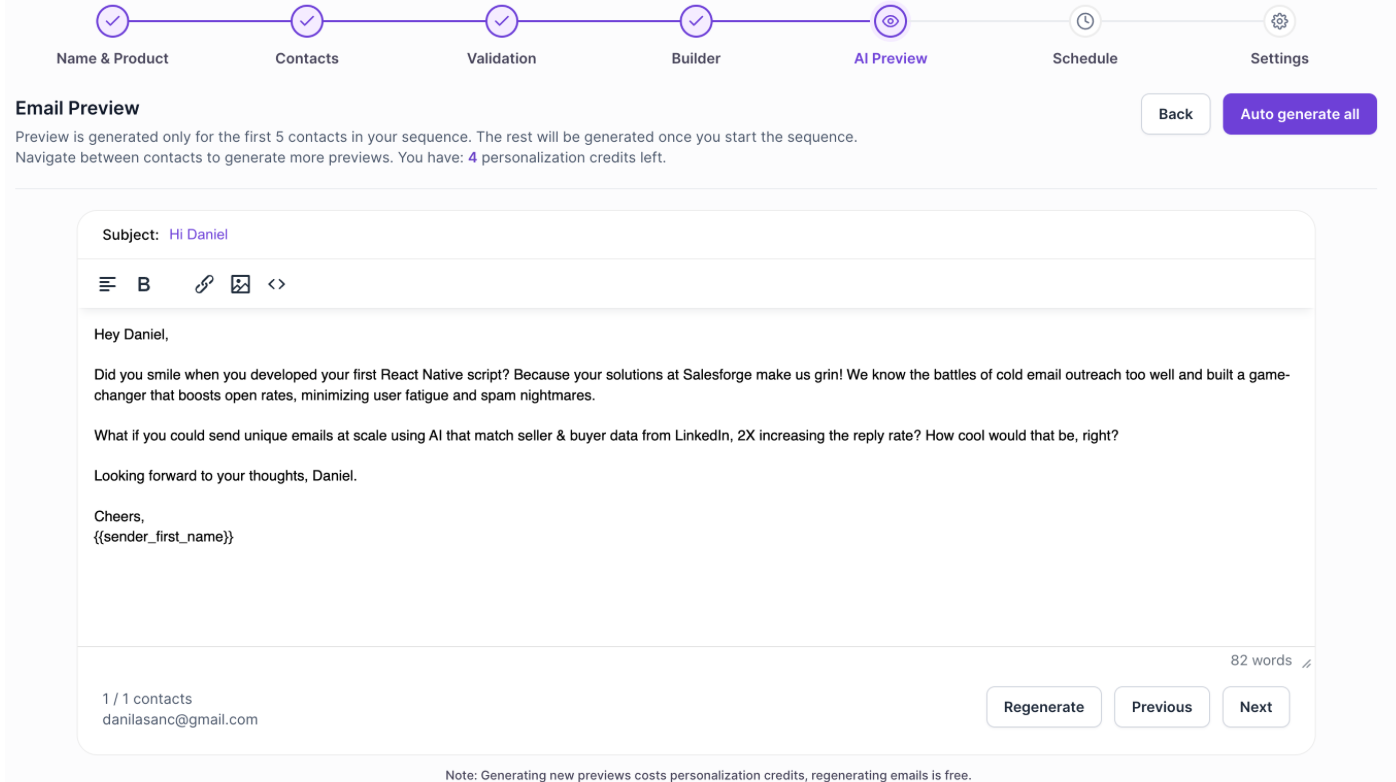Viewport: 1396px width, 782px height.
Task: Open the insert link tool
Action: (x=204, y=284)
